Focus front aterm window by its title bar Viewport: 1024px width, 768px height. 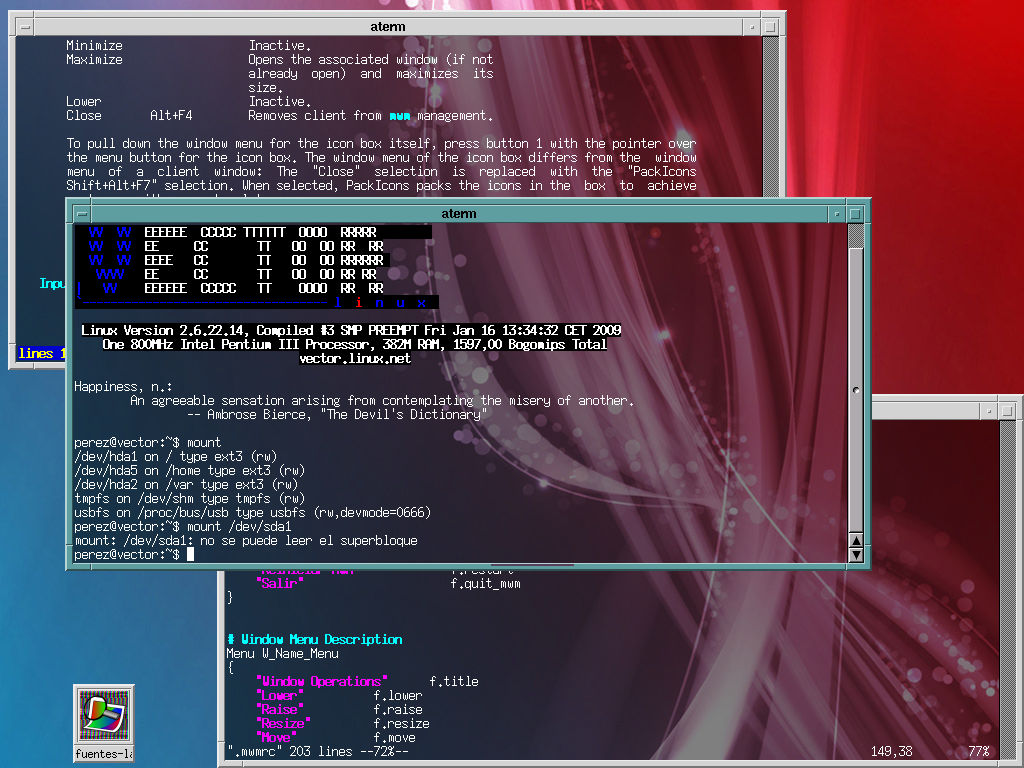click(459, 214)
